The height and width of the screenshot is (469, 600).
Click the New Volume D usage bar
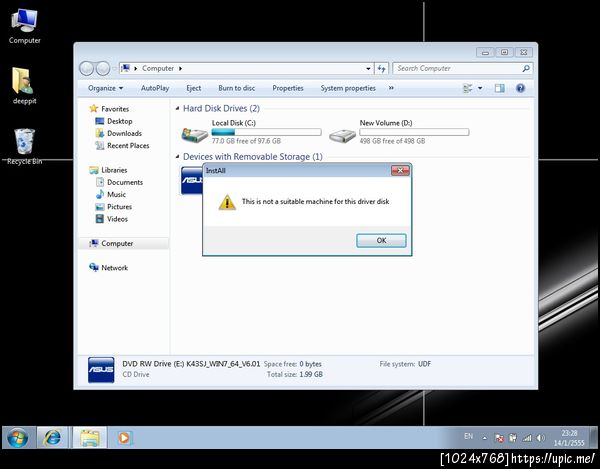point(414,132)
